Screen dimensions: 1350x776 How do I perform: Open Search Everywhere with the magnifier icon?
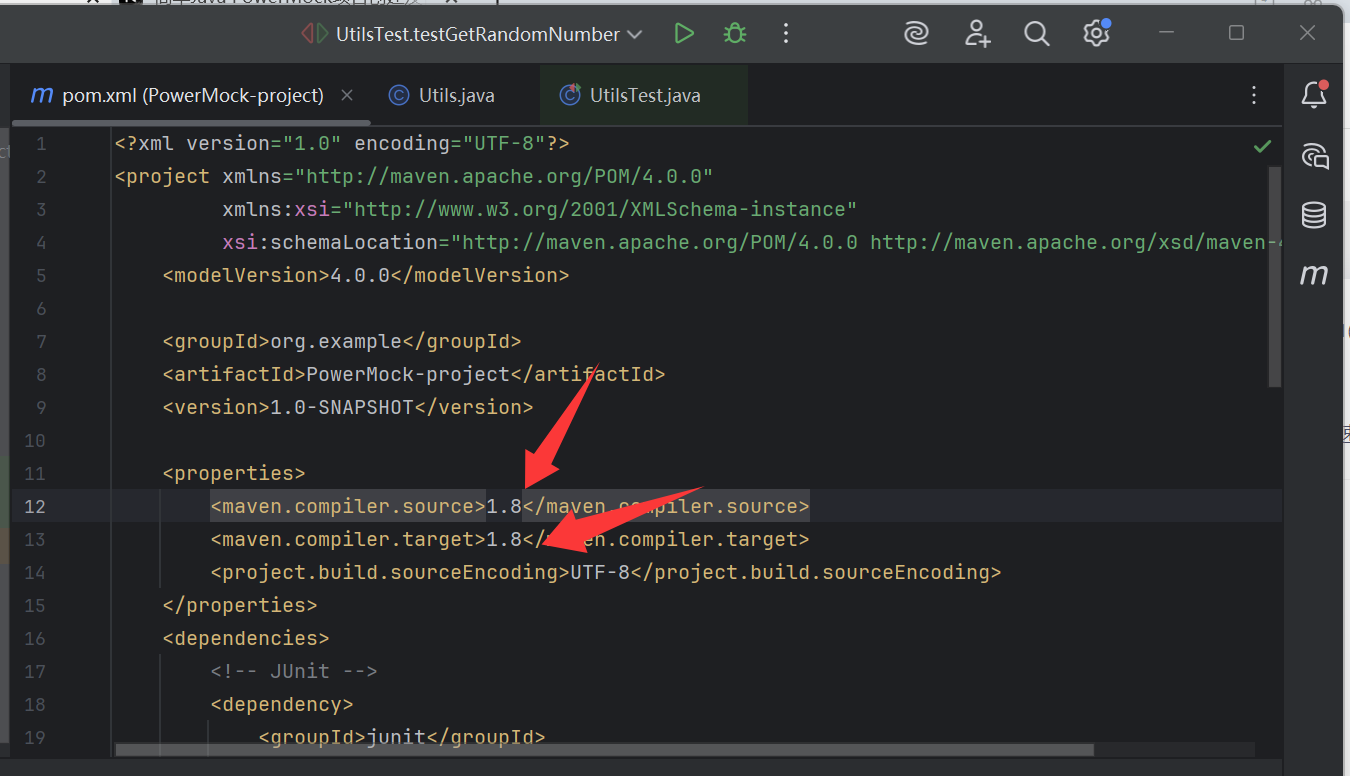(x=1036, y=33)
